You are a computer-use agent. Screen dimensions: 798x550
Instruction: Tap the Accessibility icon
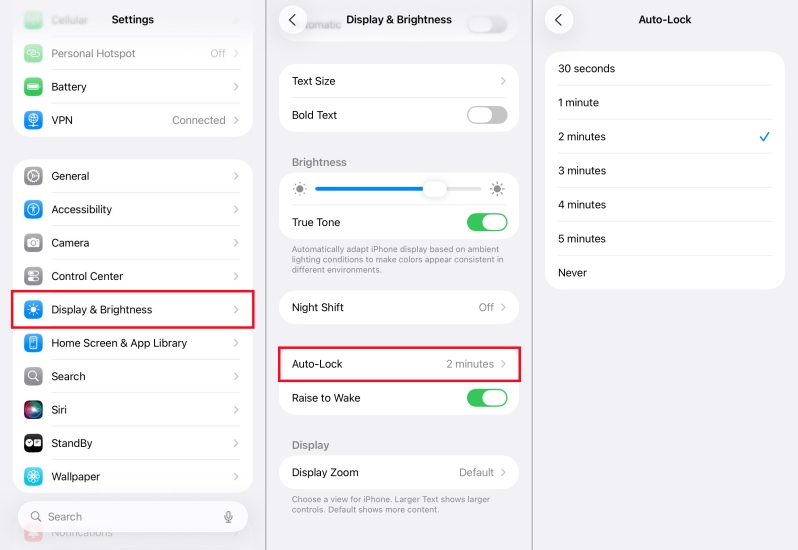(34, 209)
